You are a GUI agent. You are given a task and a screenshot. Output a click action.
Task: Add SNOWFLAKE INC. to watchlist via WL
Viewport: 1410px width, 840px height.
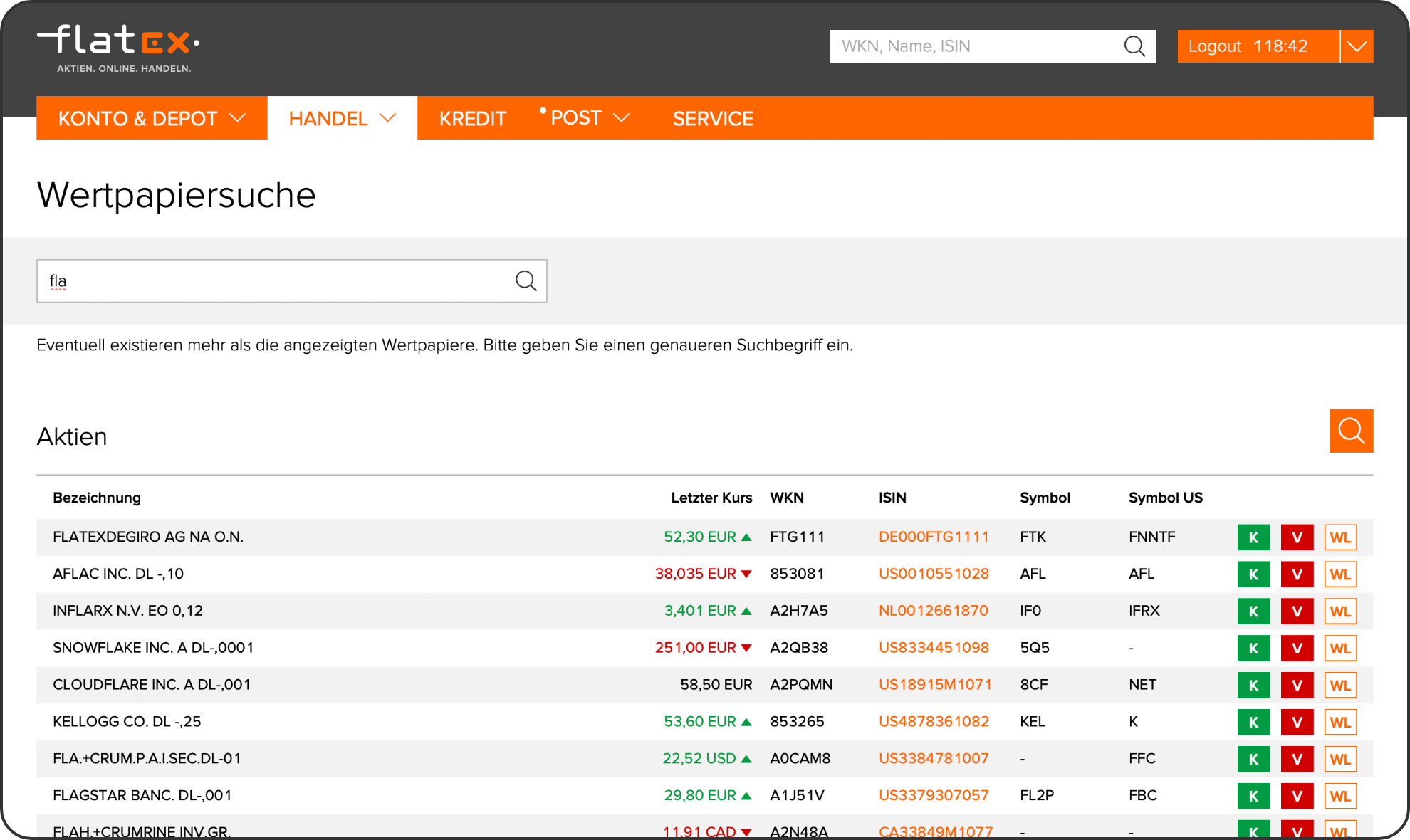click(1339, 649)
